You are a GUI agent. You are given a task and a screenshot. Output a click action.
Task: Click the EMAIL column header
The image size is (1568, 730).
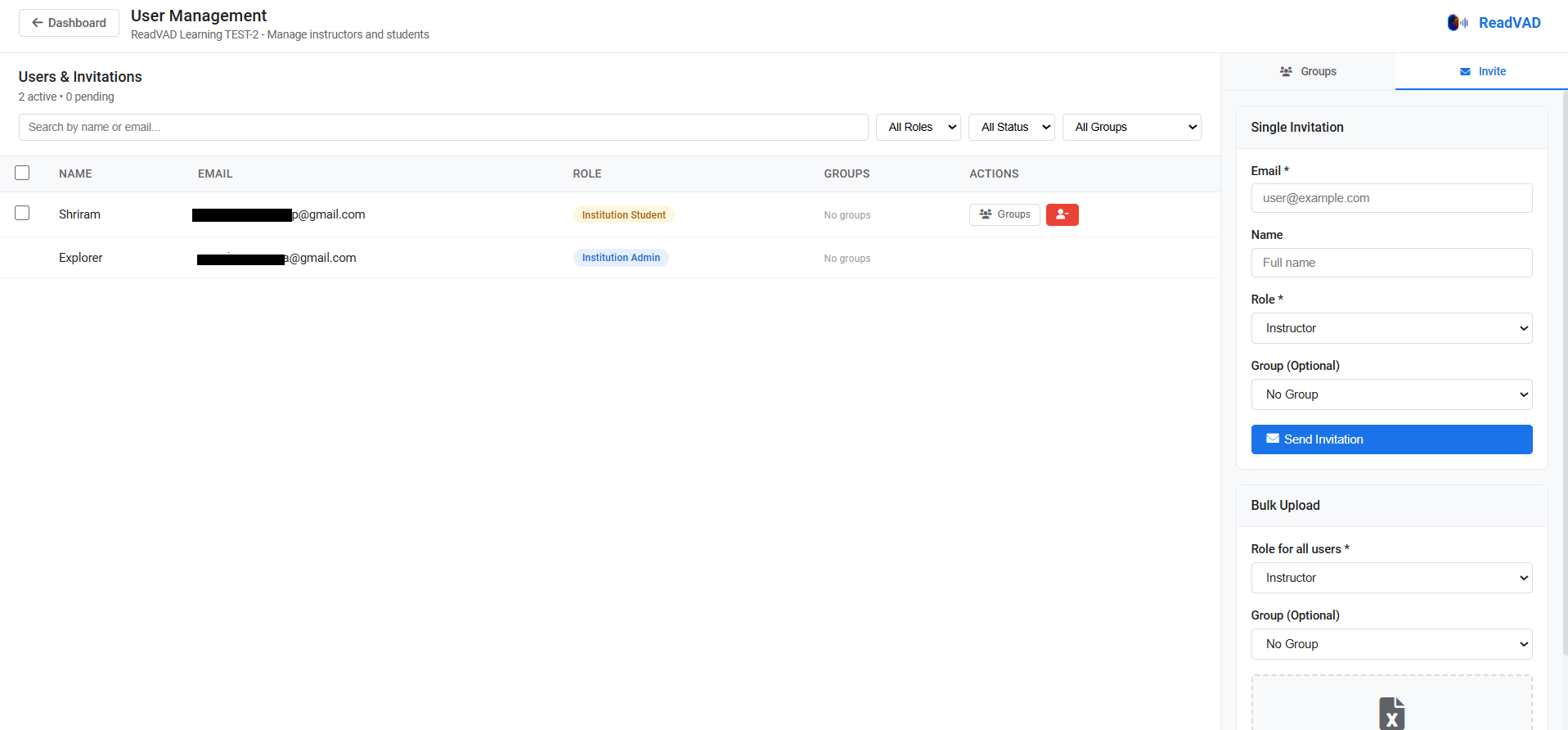click(215, 173)
